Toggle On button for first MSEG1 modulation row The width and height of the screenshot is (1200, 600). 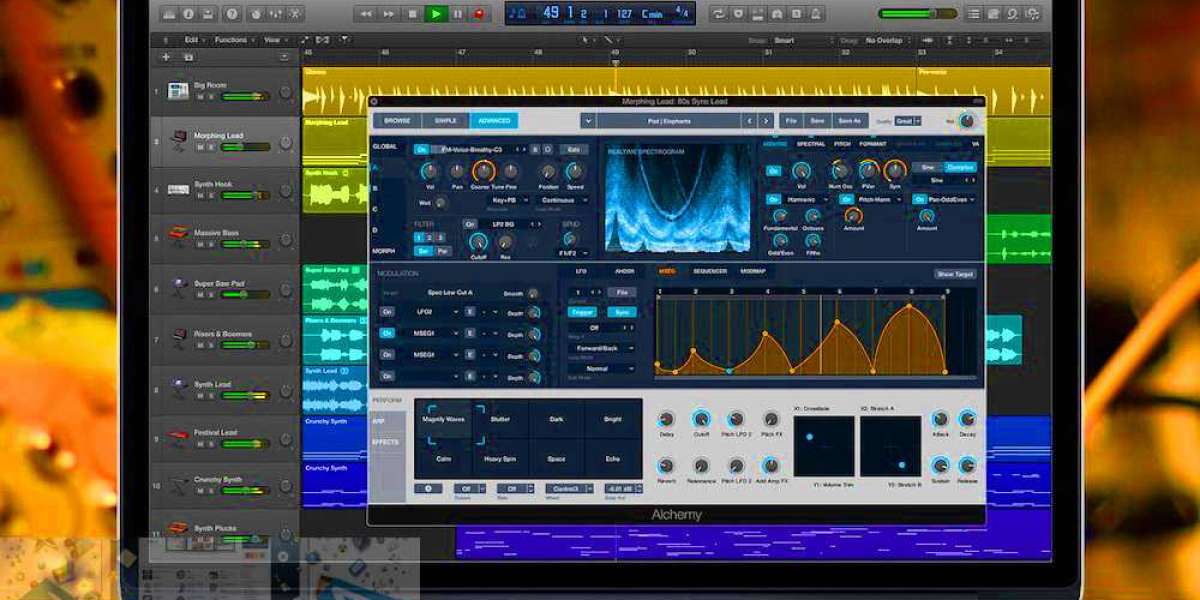pyautogui.click(x=386, y=333)
